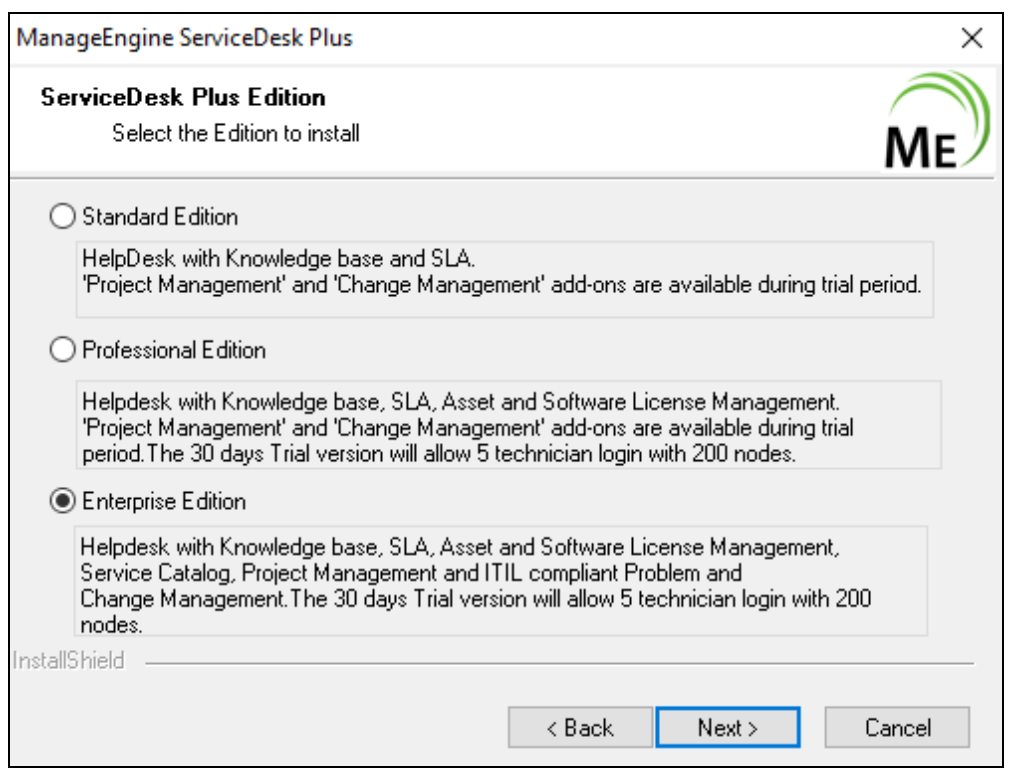1016x778 pixels.
Task: Go back with the Back button
Action: [580, 728]
